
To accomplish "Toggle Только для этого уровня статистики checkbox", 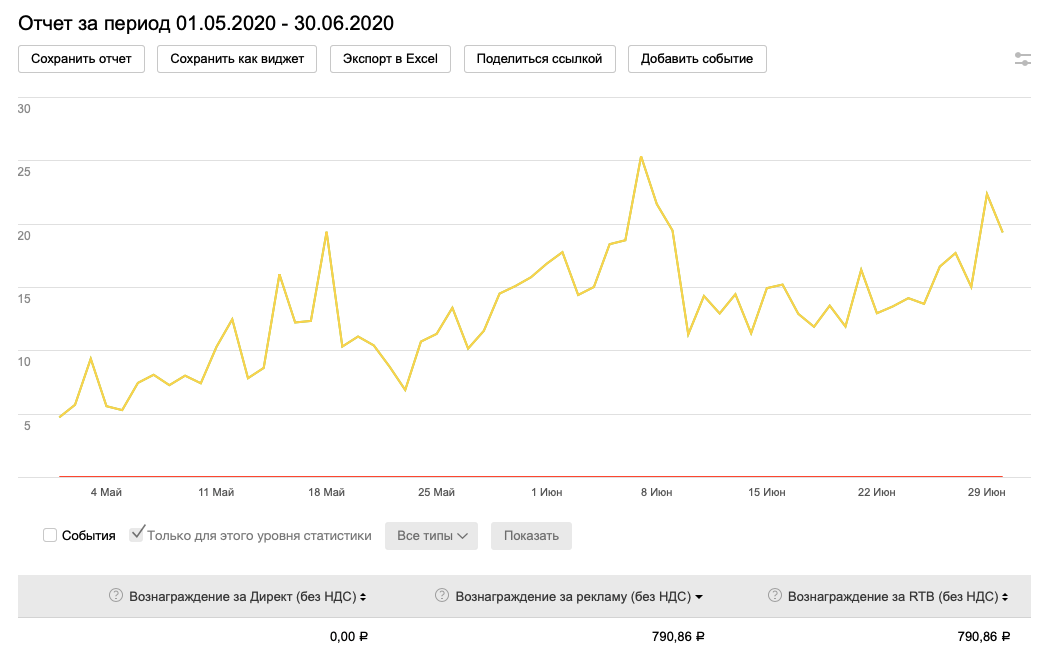I will pos(137,534).
